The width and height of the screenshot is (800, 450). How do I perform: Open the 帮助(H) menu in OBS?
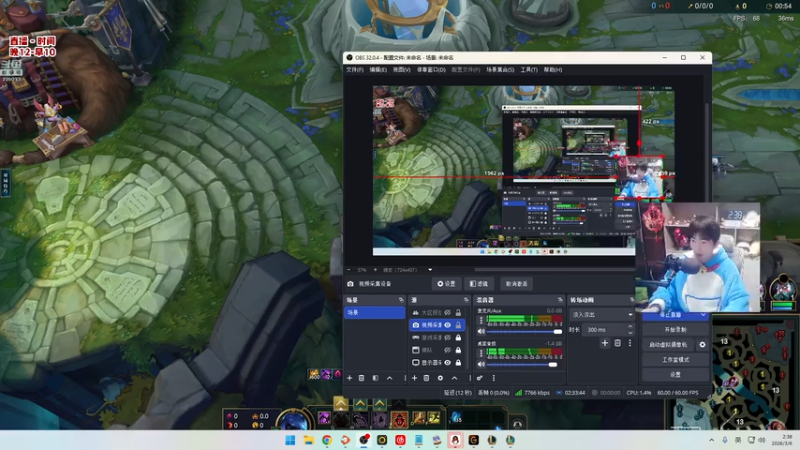(553, 70)
